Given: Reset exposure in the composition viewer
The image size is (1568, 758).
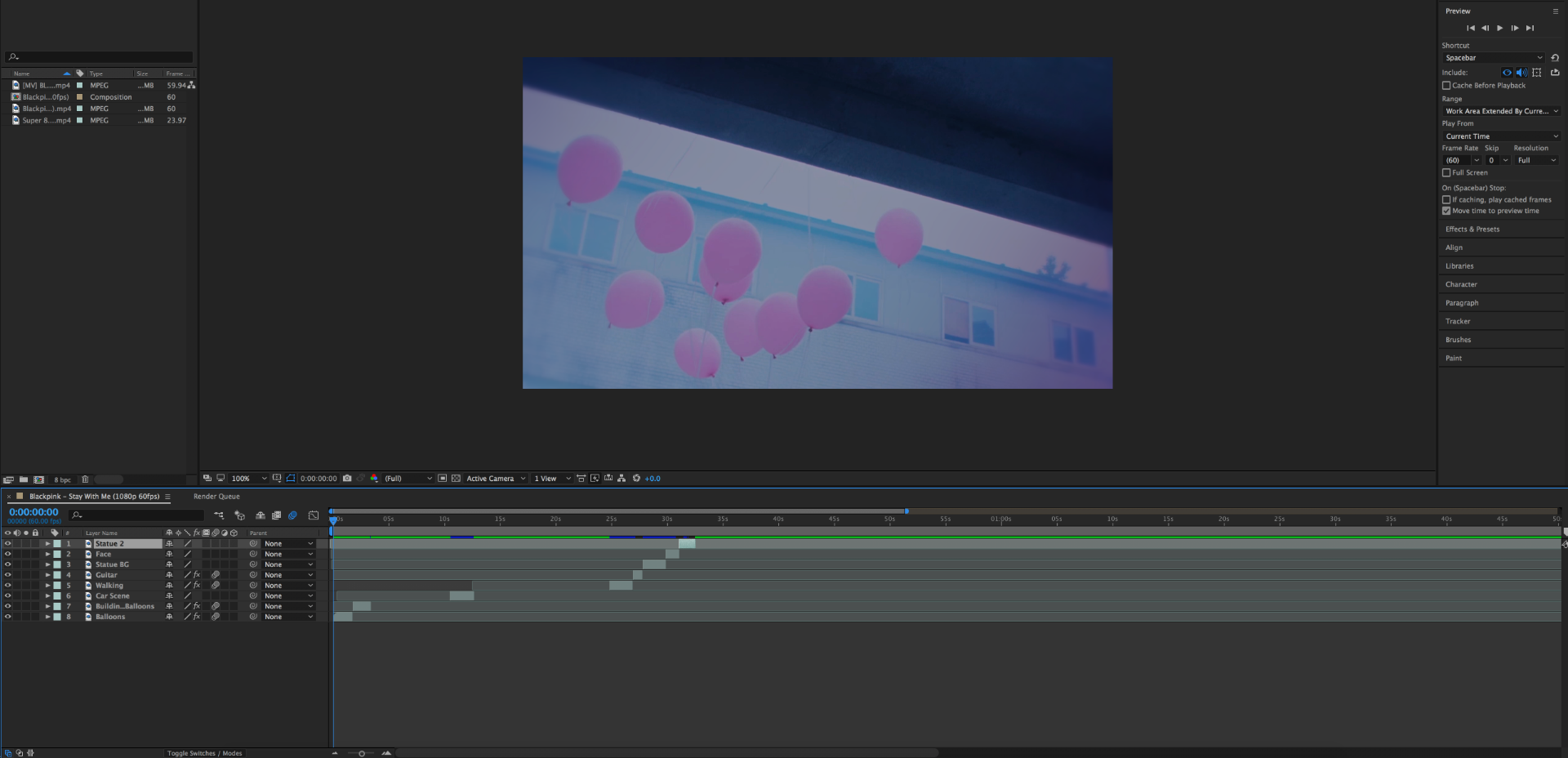Looking at the screenshot, I should pos(636,479).
